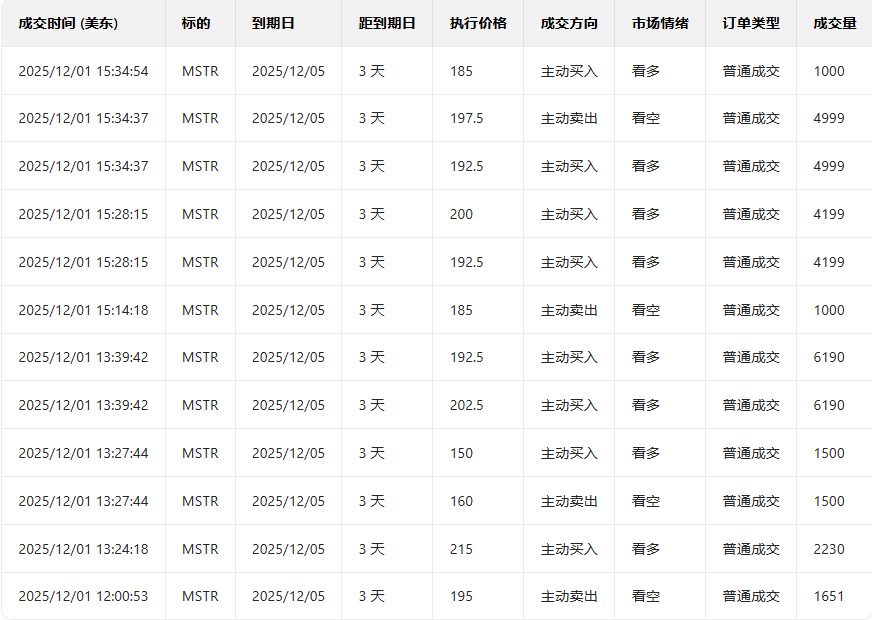Click the strike price 215 cell
Screen dimensions: 872x620
point(461,549)
